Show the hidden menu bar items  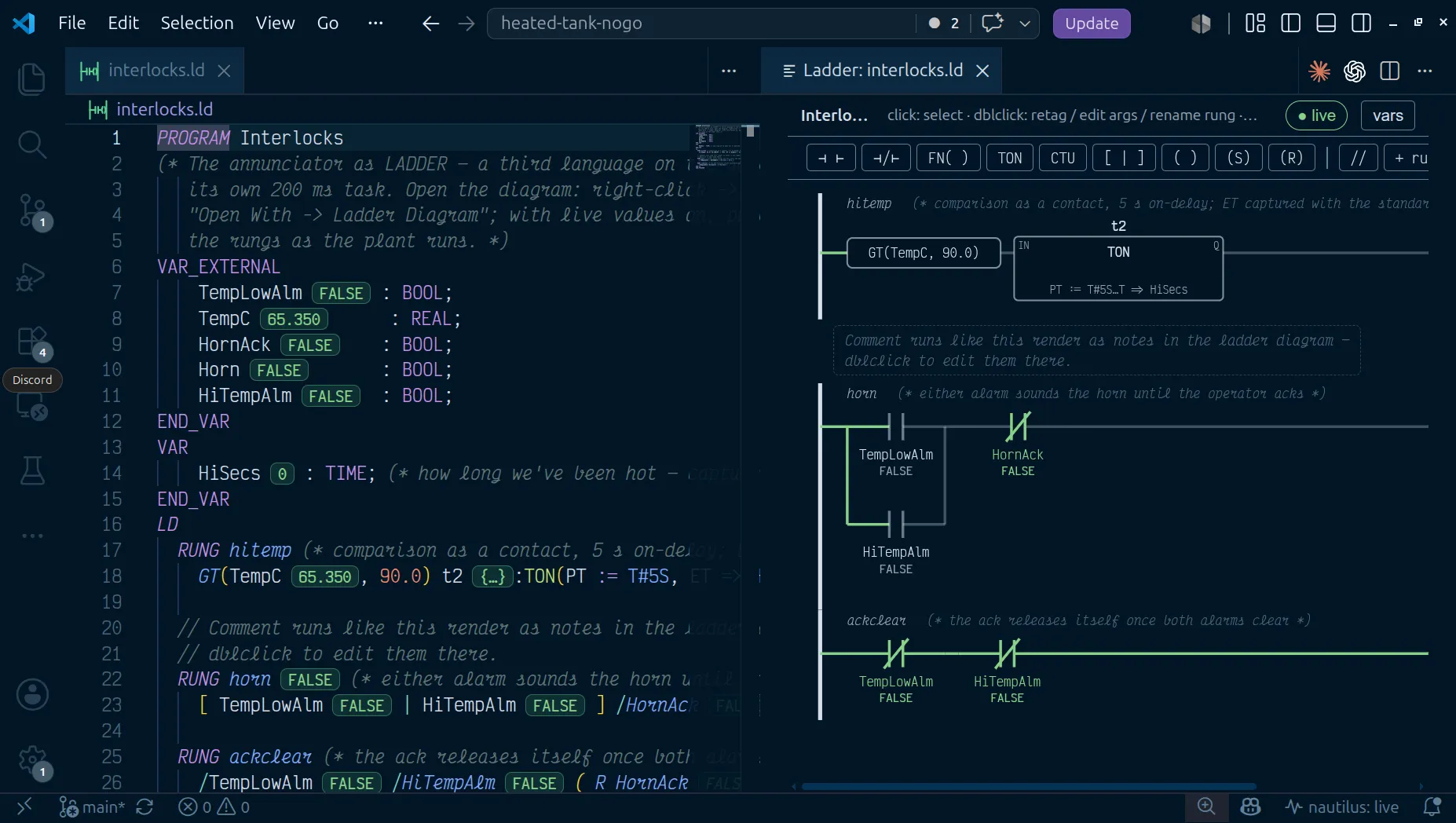point(375,23)
